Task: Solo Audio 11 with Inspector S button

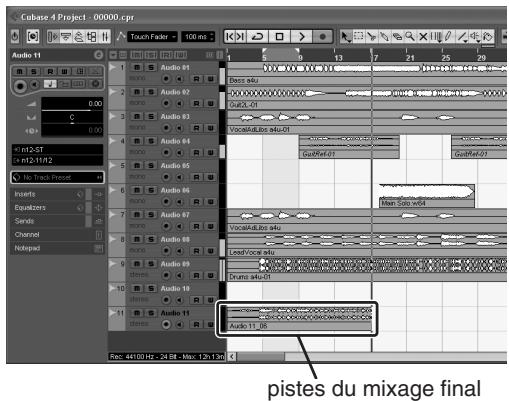Action: pos(34,71)
